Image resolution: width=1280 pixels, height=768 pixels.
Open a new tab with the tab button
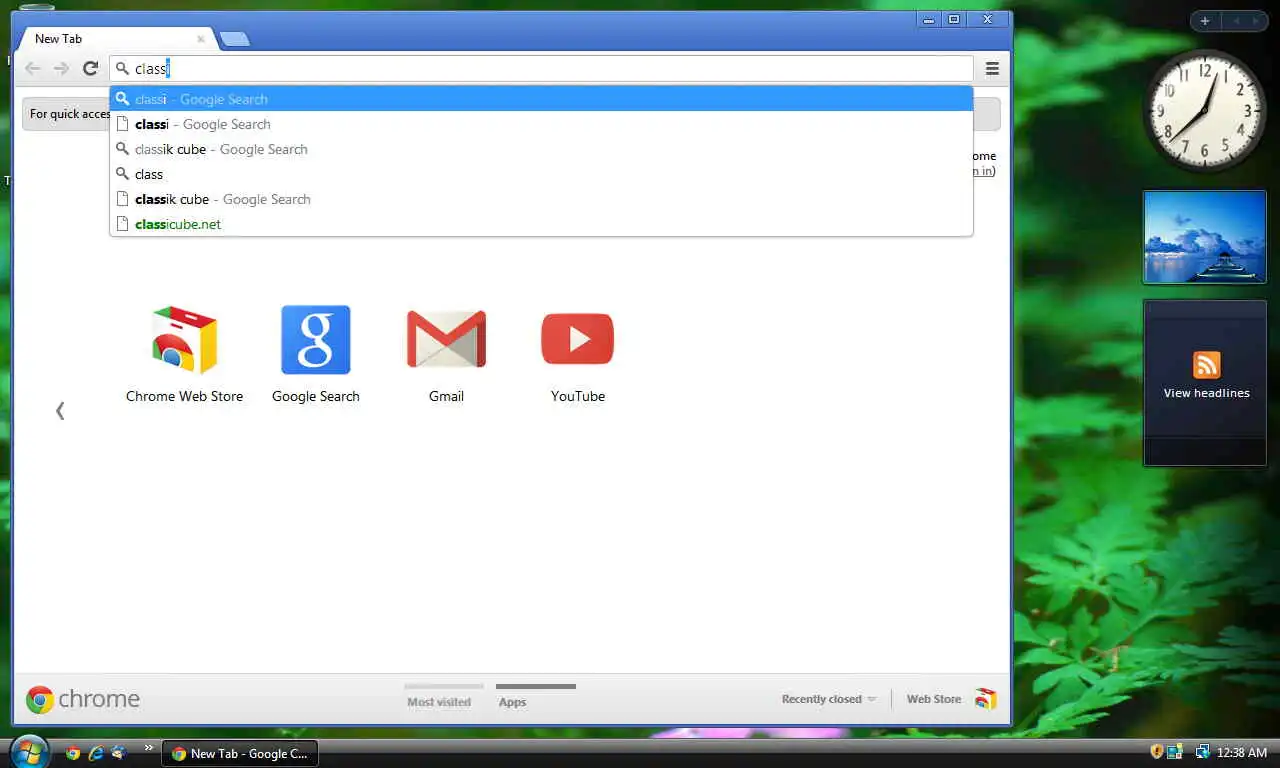234,39
